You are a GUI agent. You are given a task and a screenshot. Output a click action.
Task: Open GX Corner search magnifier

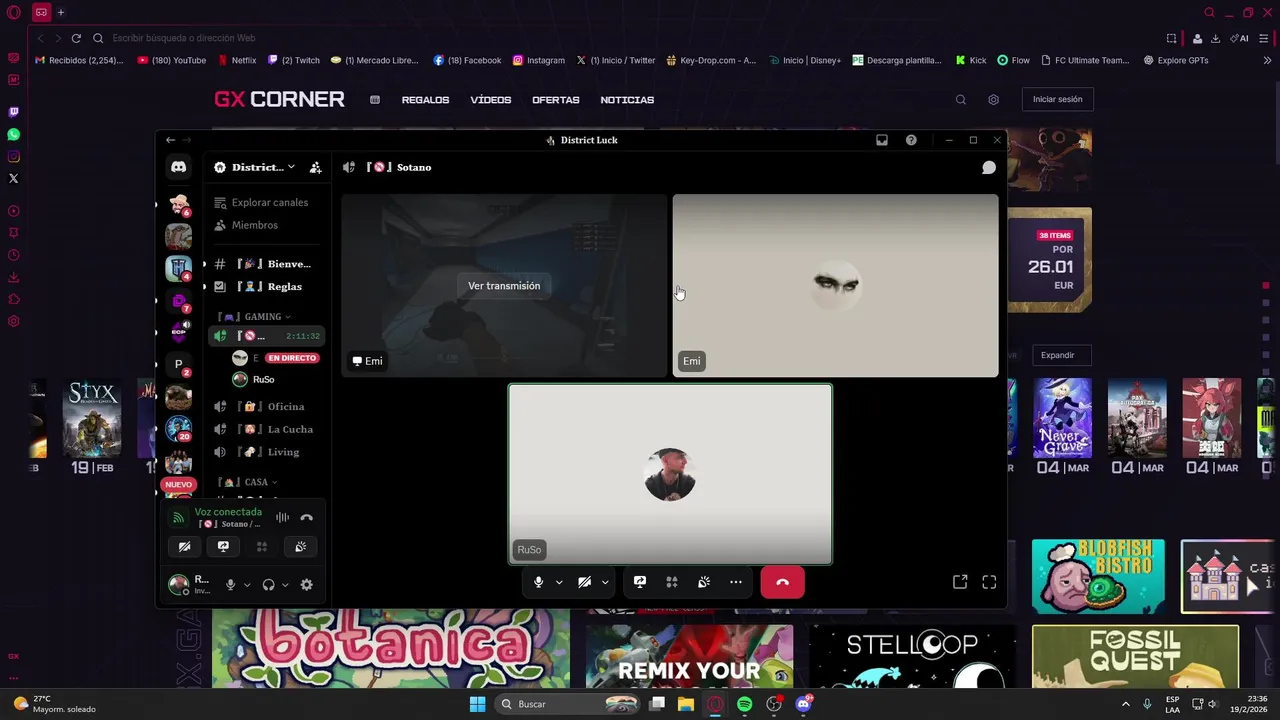961,100
